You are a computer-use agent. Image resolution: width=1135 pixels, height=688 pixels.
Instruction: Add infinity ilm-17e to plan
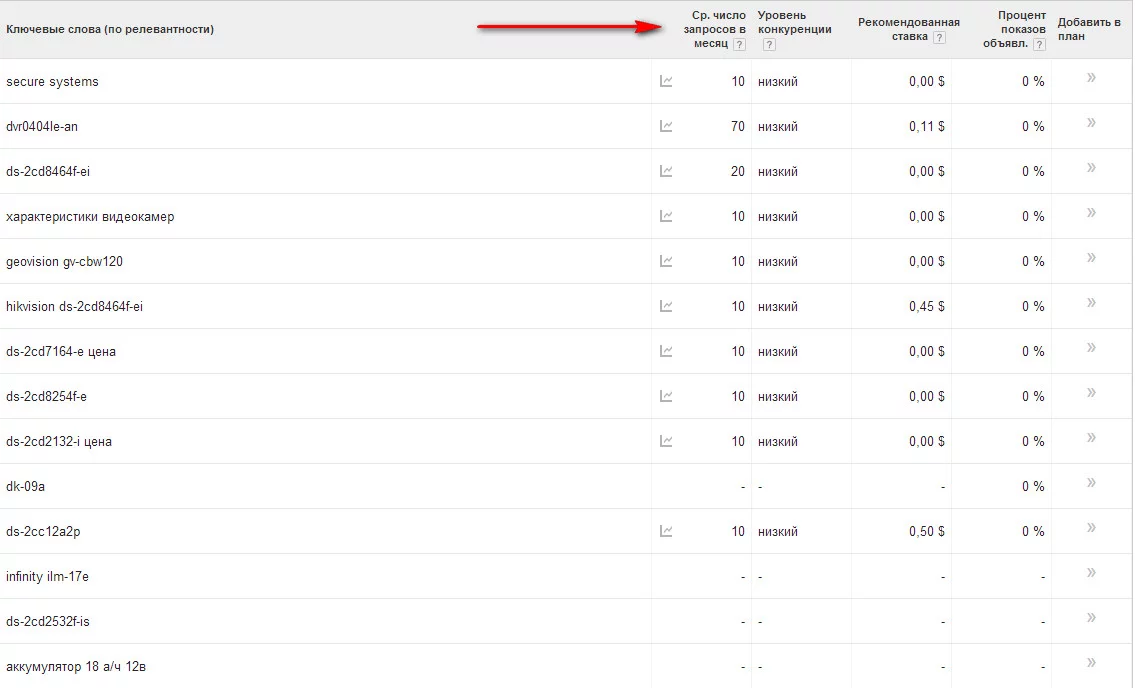(1091, 572)
